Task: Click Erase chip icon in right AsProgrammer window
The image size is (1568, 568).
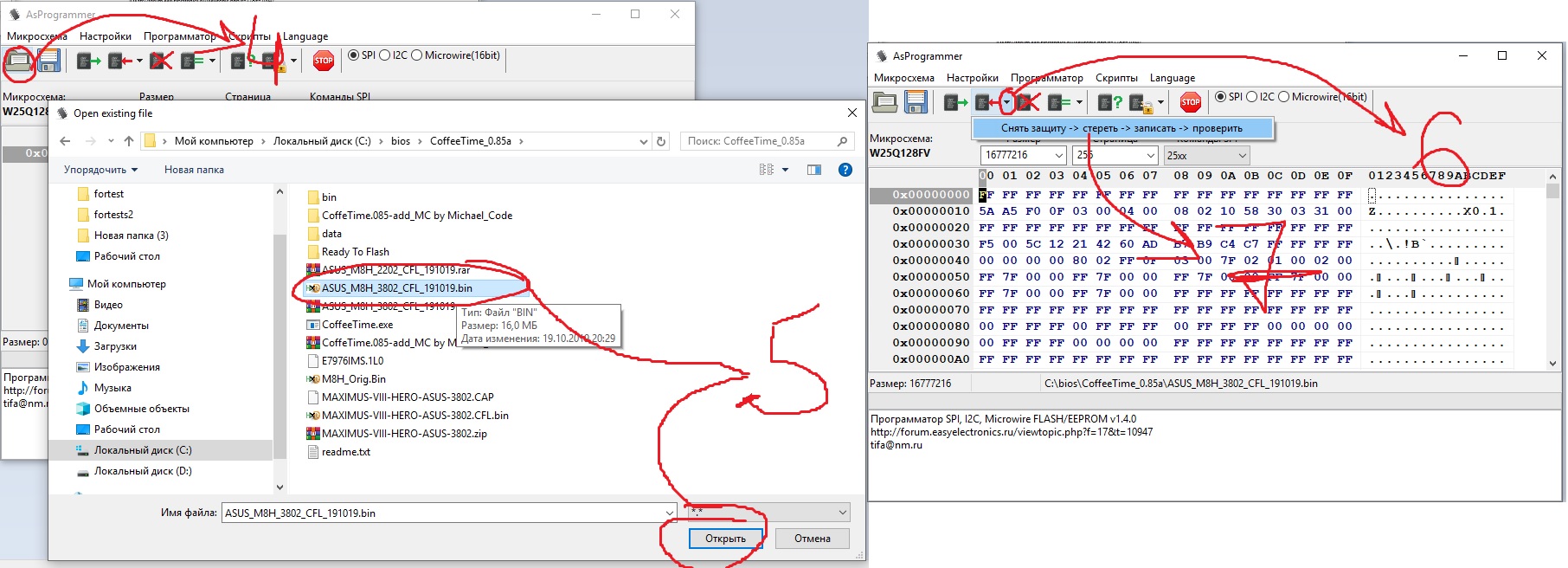Action: 1027,102
